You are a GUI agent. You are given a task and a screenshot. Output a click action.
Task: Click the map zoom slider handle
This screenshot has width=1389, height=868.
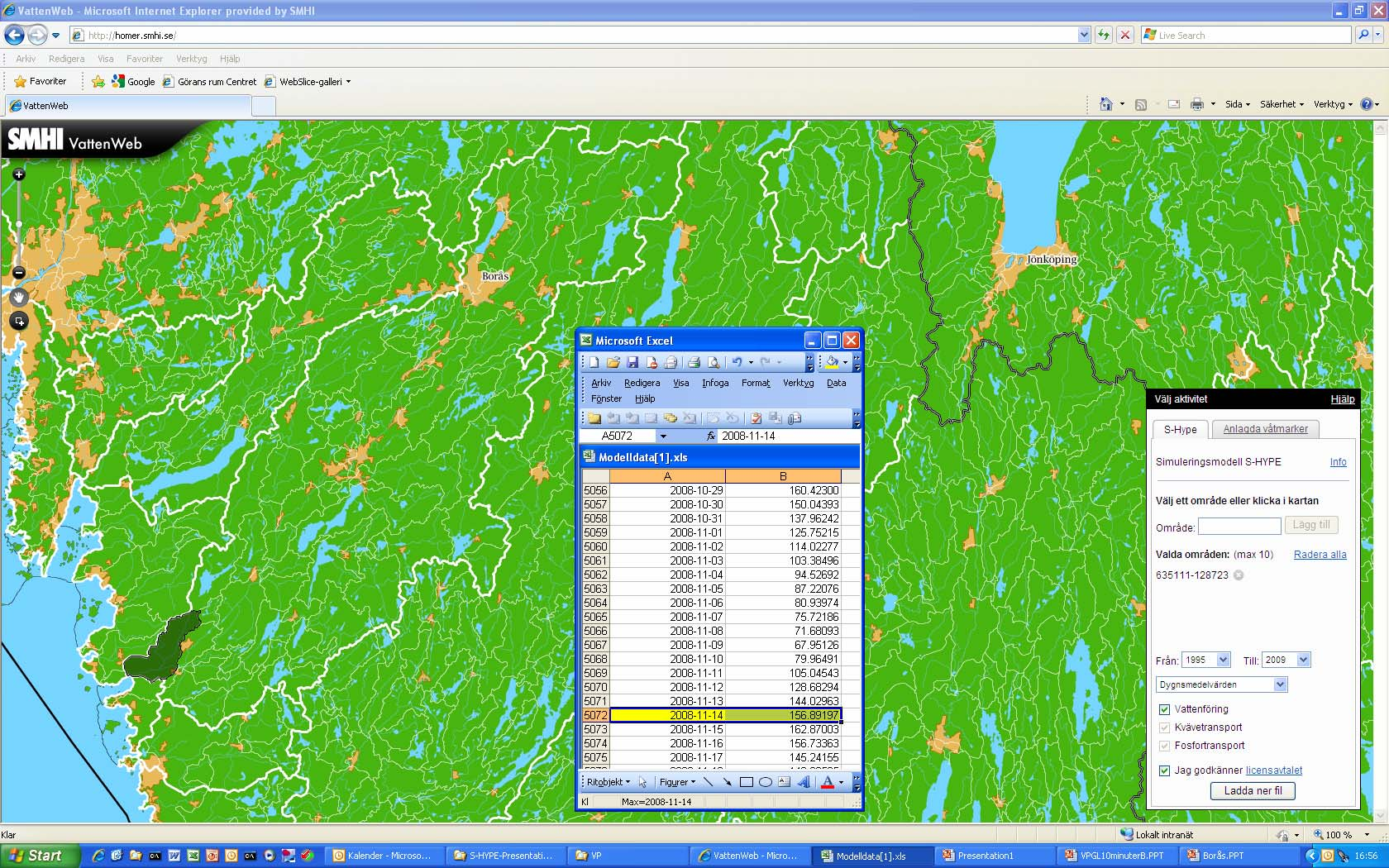pos(18,224)
